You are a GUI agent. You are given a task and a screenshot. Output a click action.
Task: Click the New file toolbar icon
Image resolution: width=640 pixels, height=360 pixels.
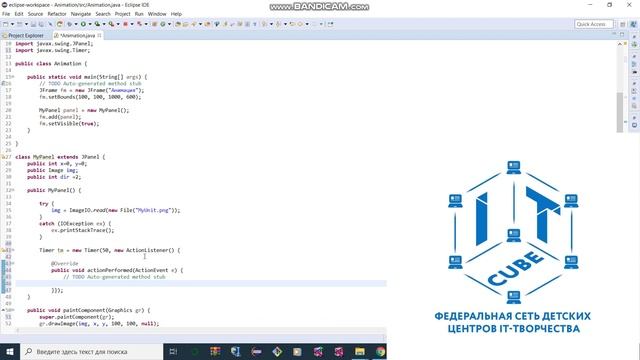(x=5, y=24)
